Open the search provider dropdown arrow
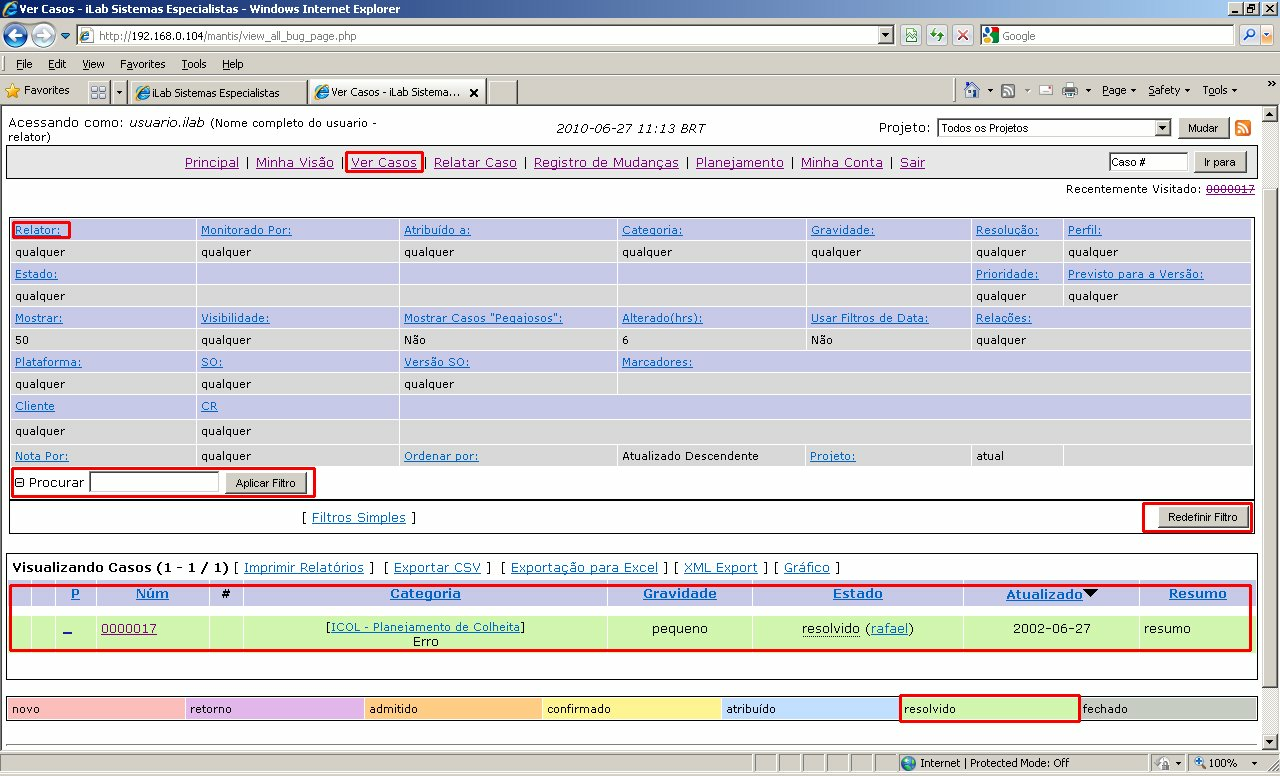 coord(1267,36)
